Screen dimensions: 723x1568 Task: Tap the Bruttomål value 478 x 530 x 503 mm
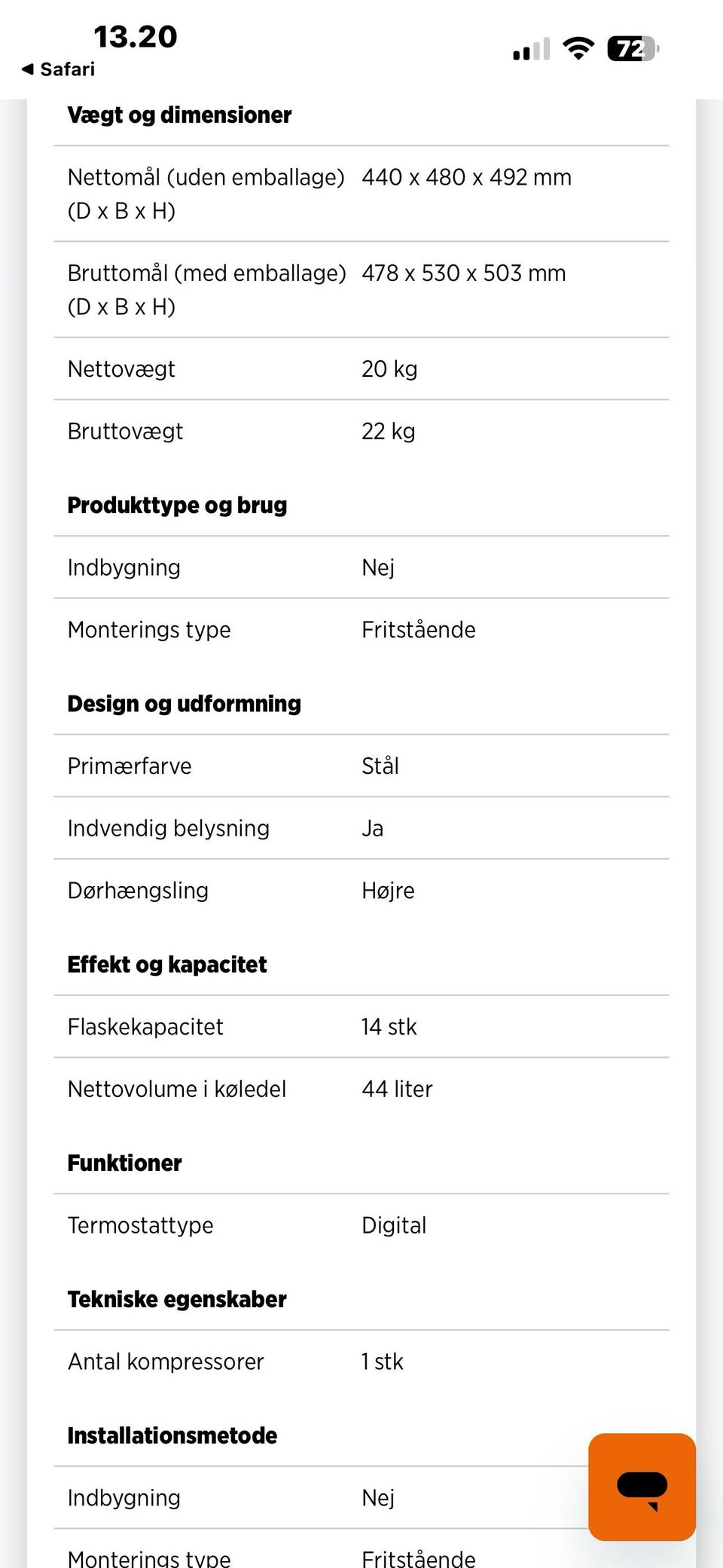tap(463, 273)
